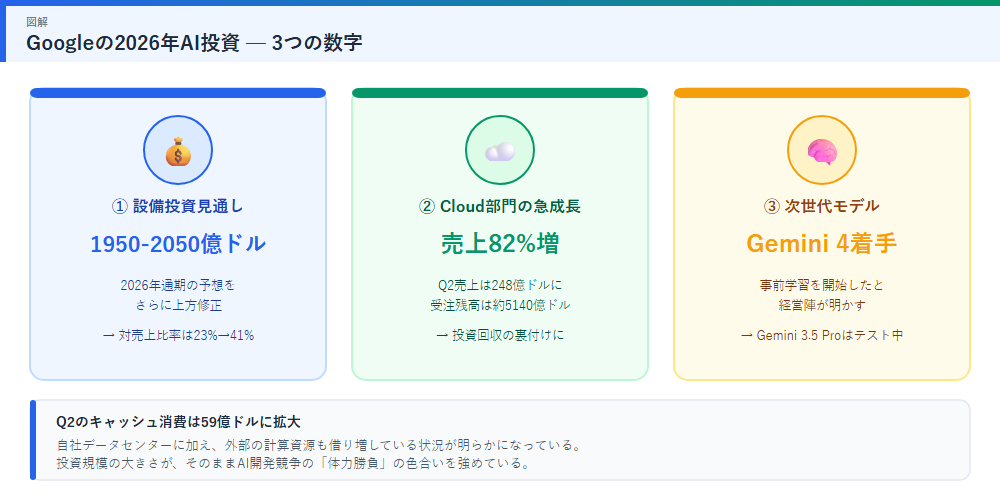Select the text '2026年通期の予想を'
This screenshot has height=500, width=1000.
178,284
